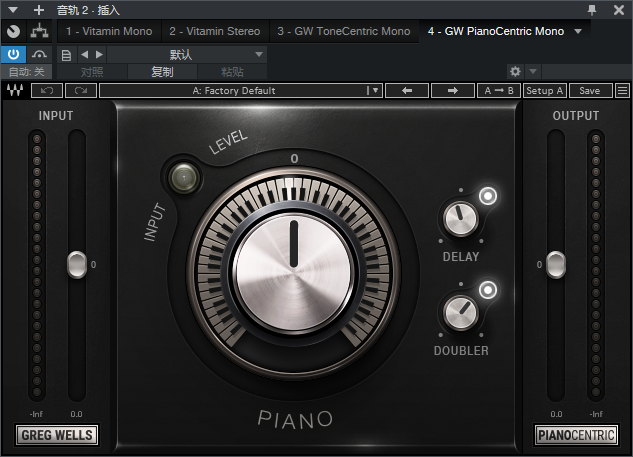Click the 对照 compare button

coord(92,72)
